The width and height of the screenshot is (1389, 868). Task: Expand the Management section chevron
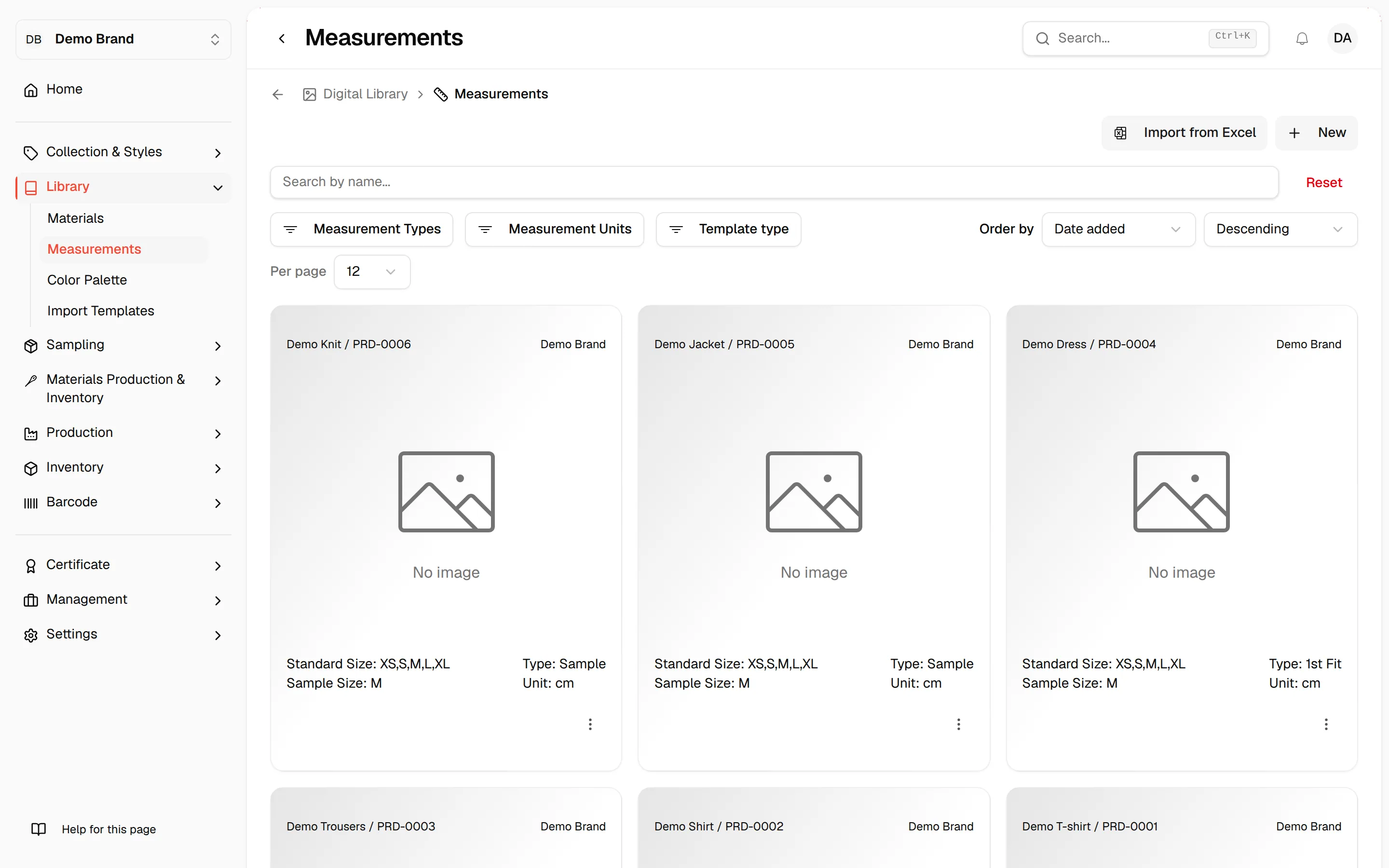[x=218, y=600]
